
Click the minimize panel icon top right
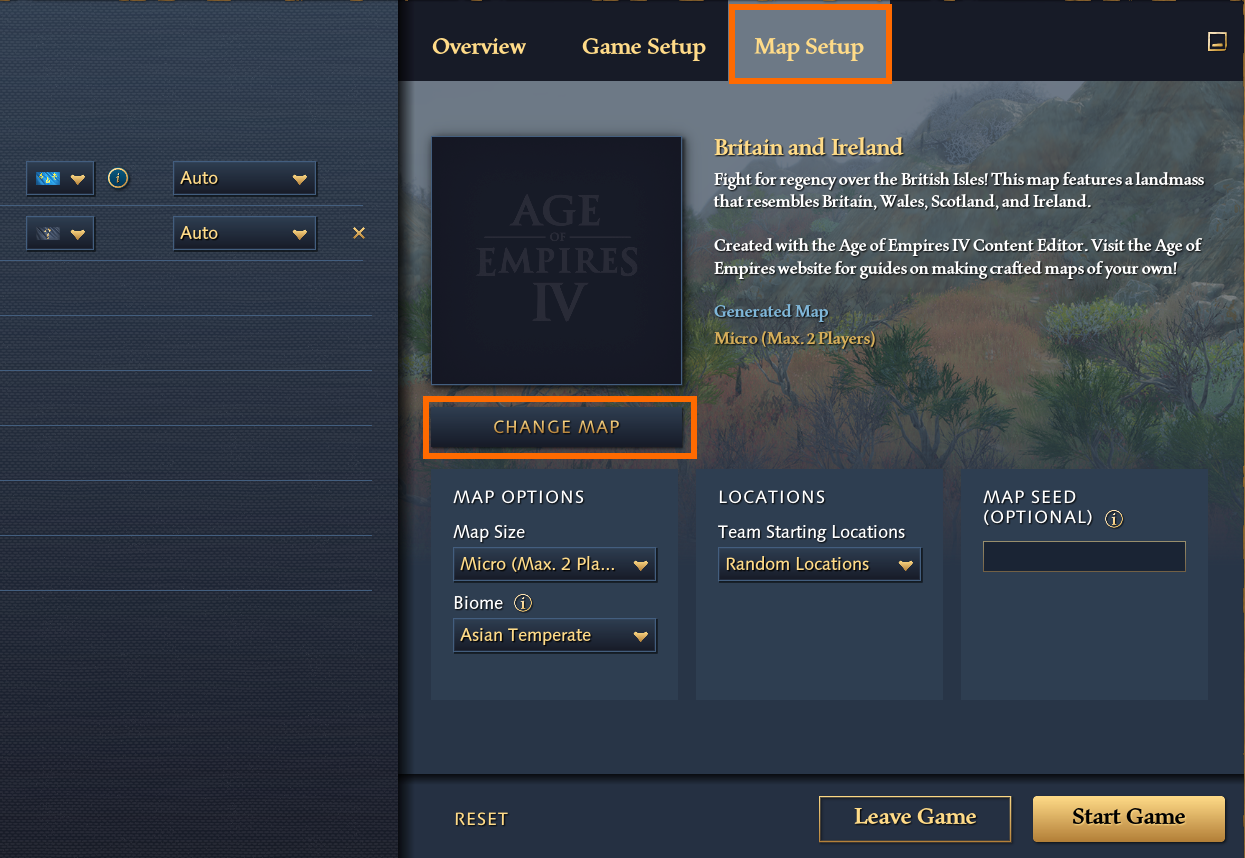(x=1217, y=42)
